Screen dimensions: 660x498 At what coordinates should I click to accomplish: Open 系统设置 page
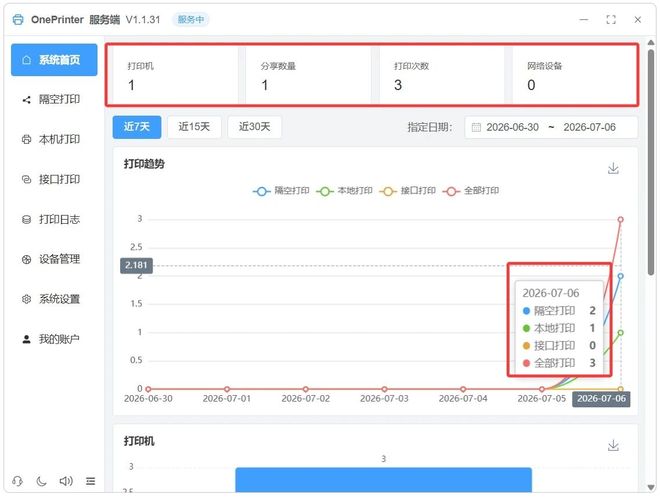pyautogui.click(x=54, y=299)
